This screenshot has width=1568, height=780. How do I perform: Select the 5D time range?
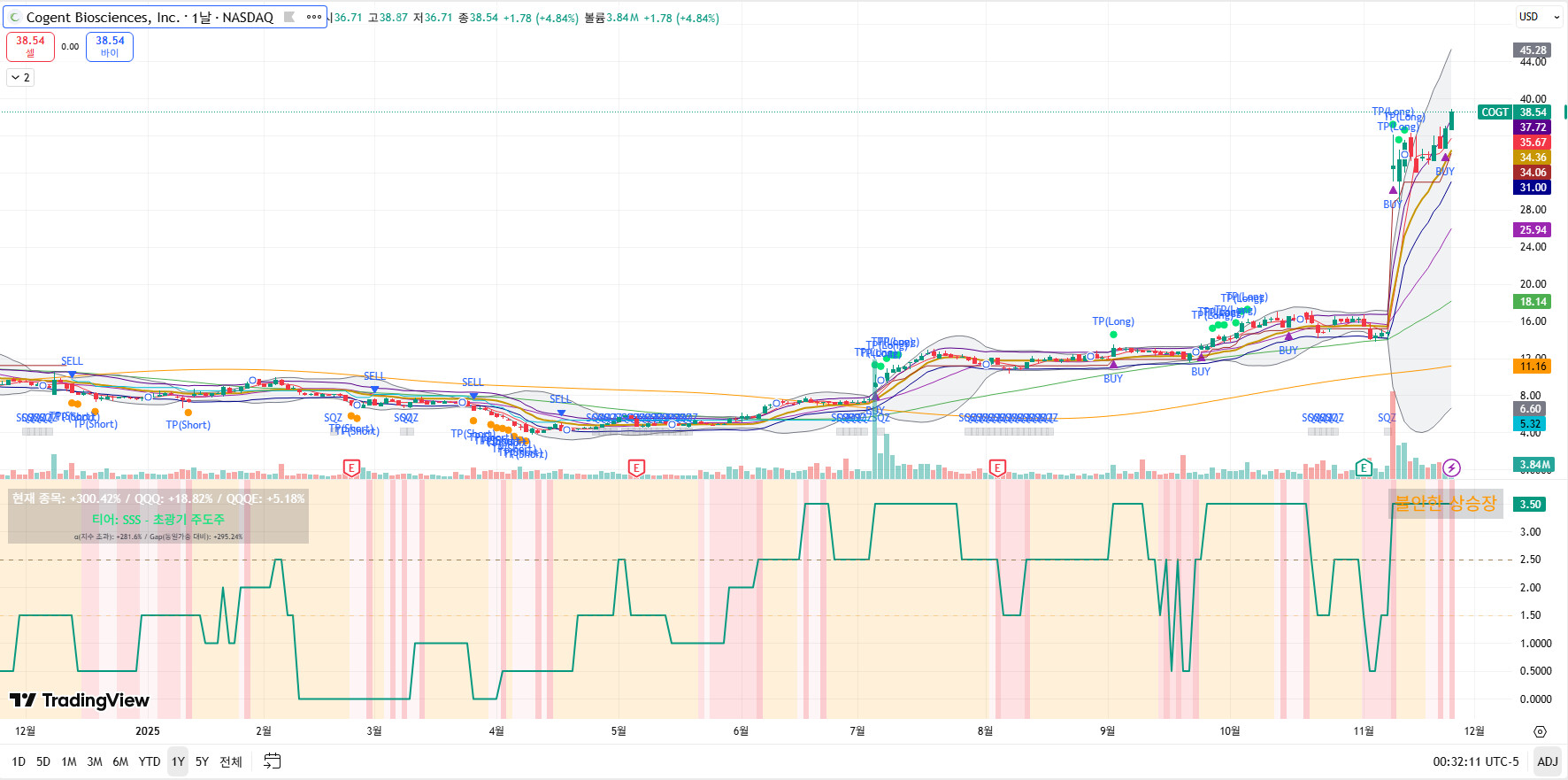(x=43, y=761)
